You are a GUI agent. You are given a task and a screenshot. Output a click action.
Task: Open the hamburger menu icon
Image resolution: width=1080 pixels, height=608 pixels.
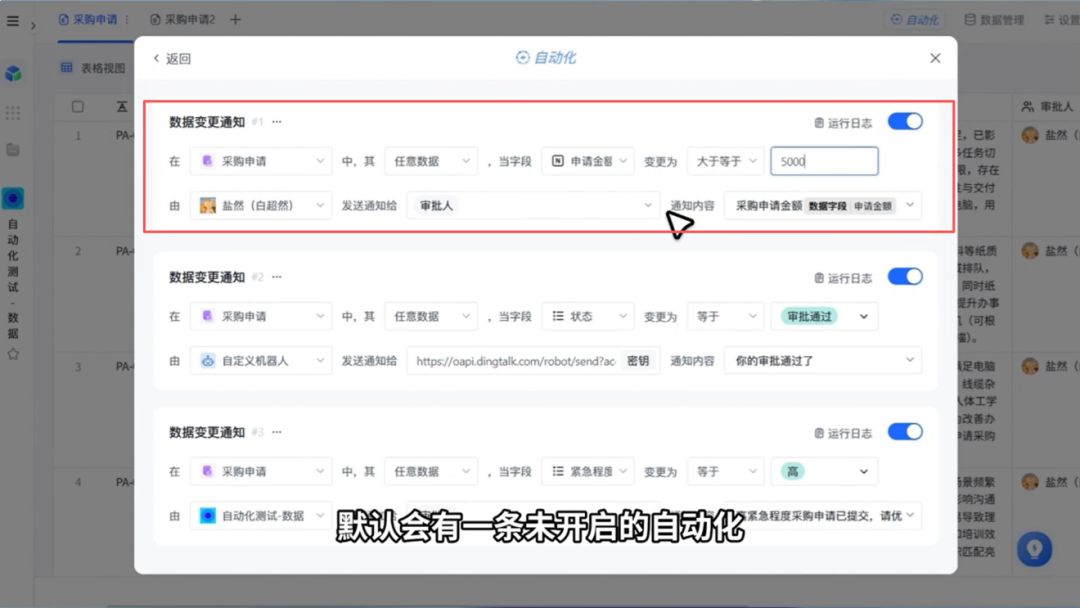(x=12, y=21)
